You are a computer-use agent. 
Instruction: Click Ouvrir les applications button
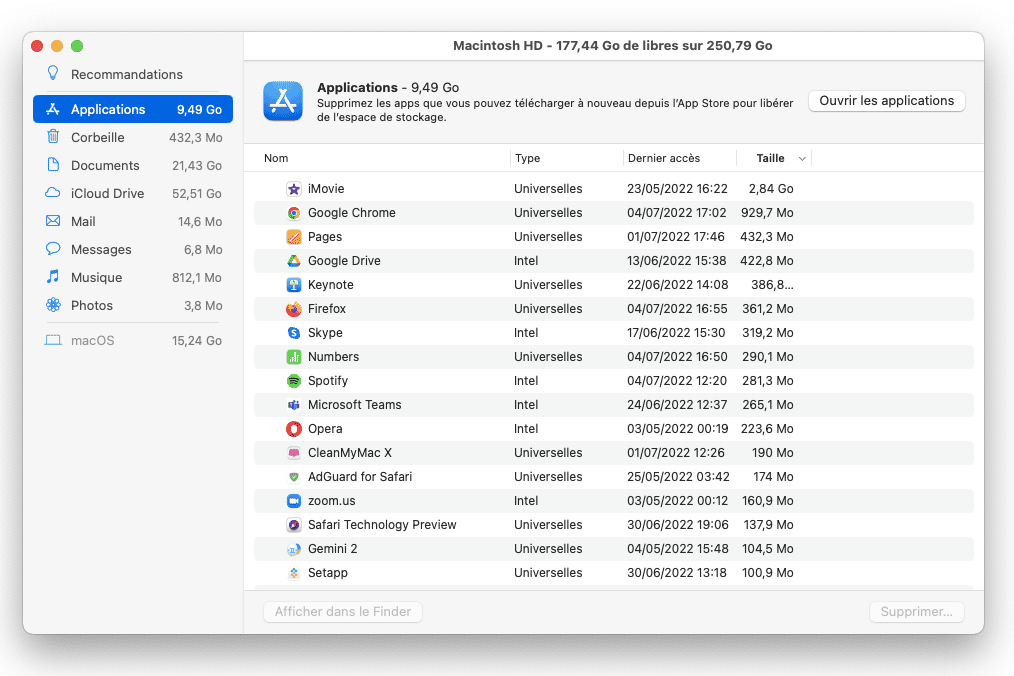point(887,101)
